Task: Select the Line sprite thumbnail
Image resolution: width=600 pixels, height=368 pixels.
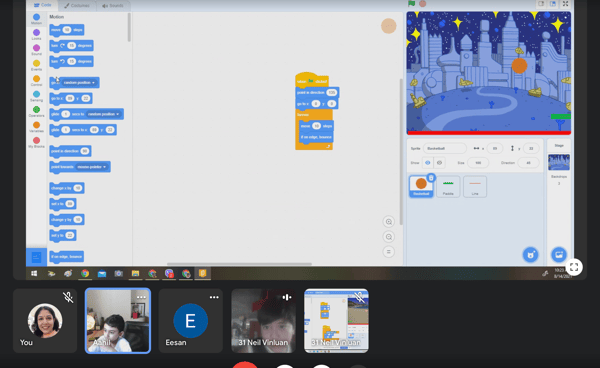Action: 475,186
